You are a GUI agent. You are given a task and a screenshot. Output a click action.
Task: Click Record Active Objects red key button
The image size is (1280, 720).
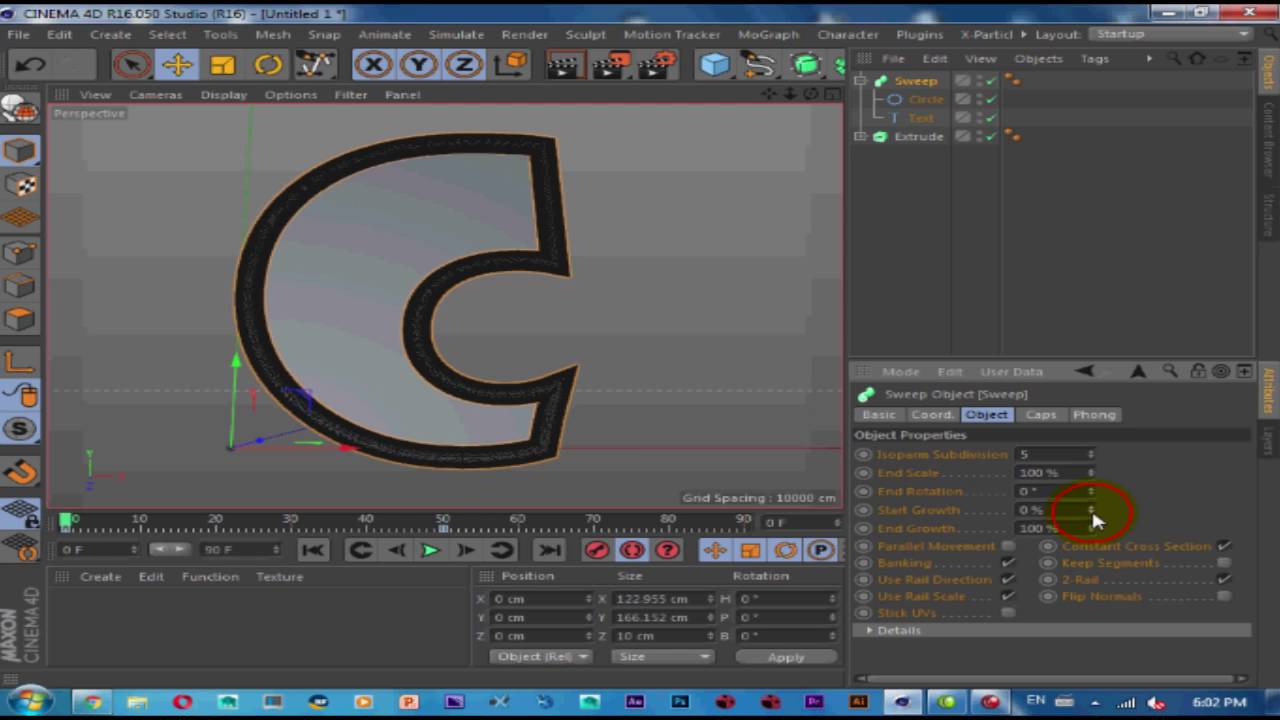click(597, 550)
